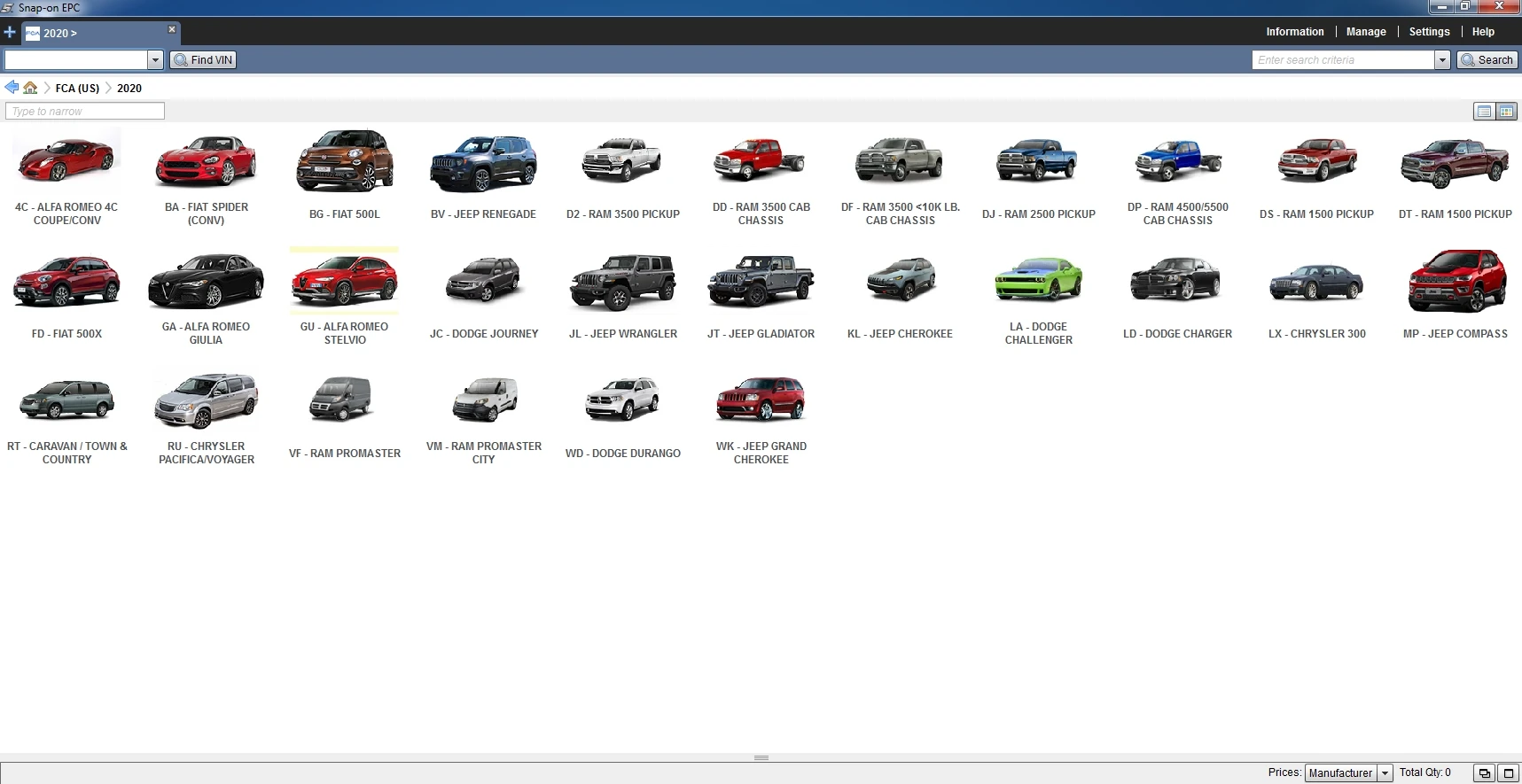Go to the home icon in breadcrumb
1522x784 pixels.
click(31, 88)
